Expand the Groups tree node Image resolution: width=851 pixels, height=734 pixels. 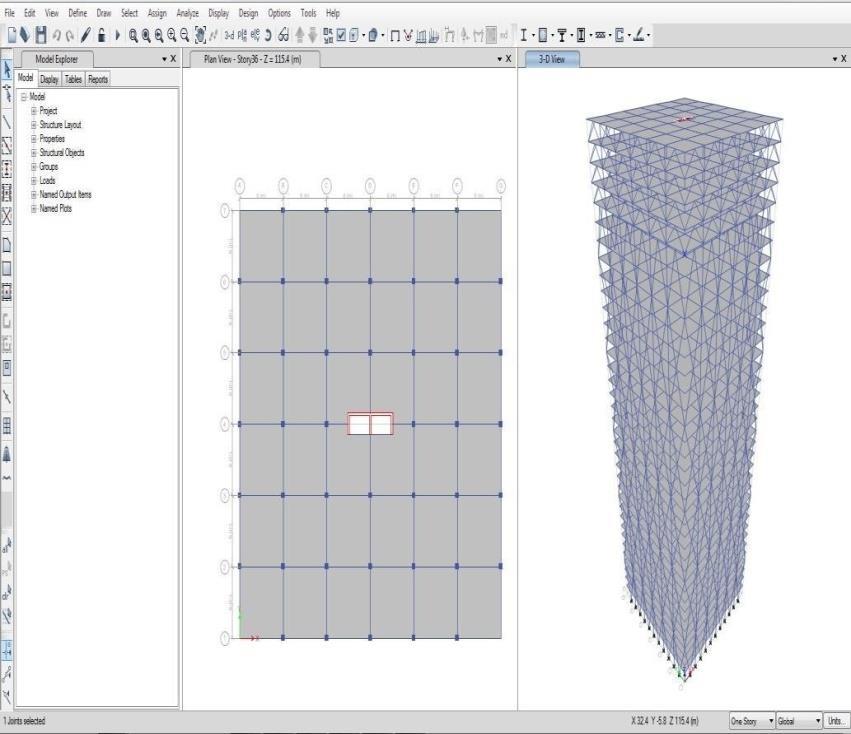[x=34, y=167]
